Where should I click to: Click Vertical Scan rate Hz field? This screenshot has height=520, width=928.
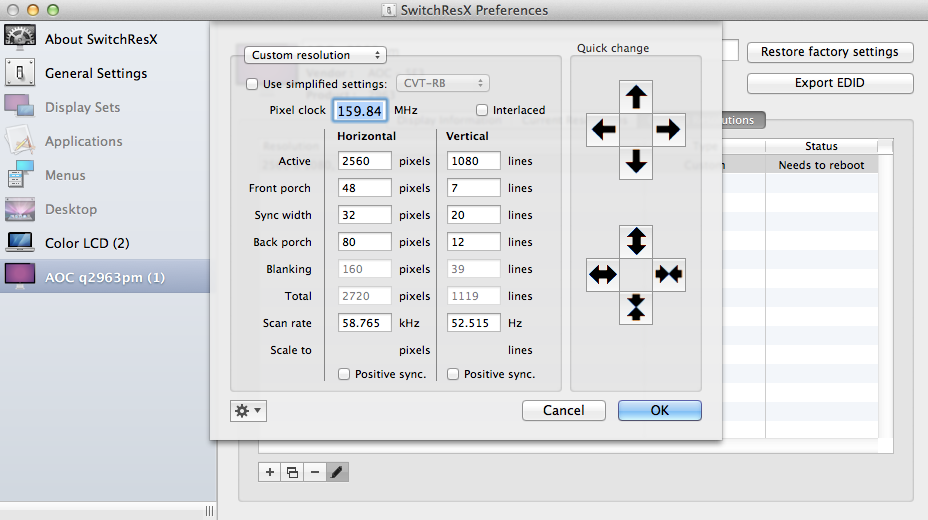coord(473,323)
